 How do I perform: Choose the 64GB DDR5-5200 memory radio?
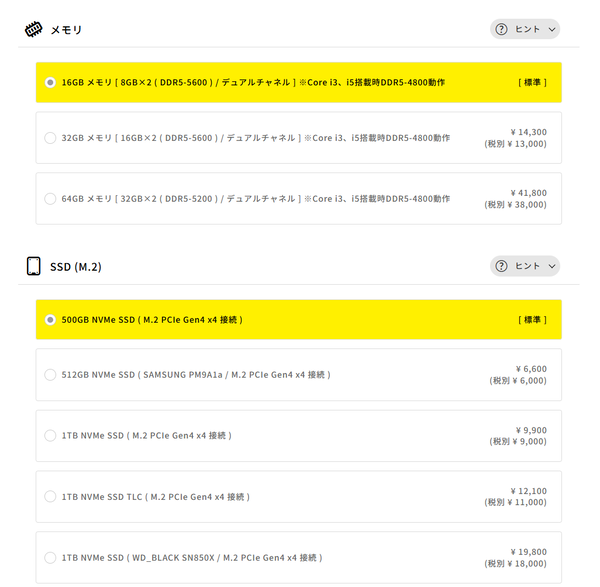click(x=50, y=199)
